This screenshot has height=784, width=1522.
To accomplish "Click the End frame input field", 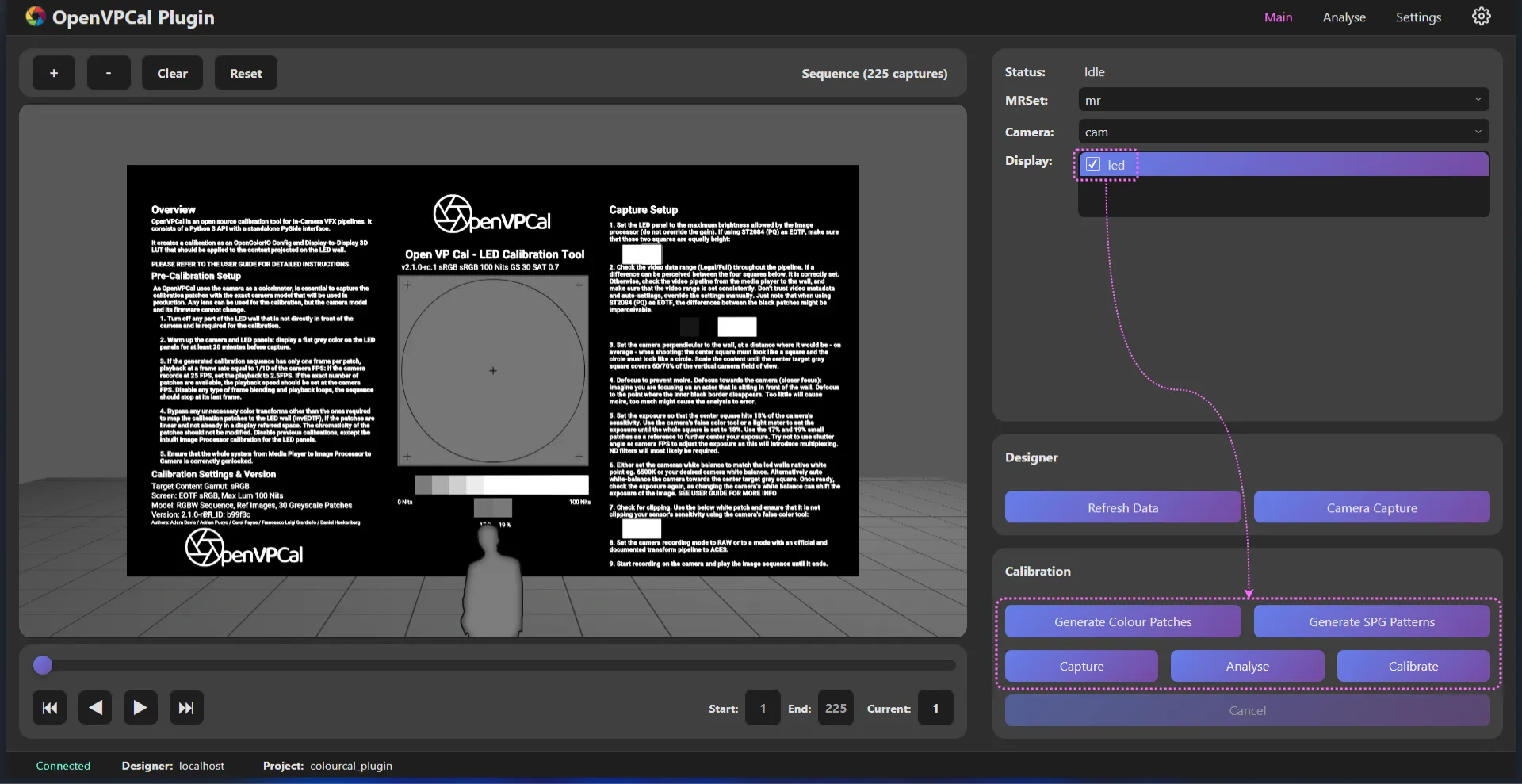I will pos(836,708).
